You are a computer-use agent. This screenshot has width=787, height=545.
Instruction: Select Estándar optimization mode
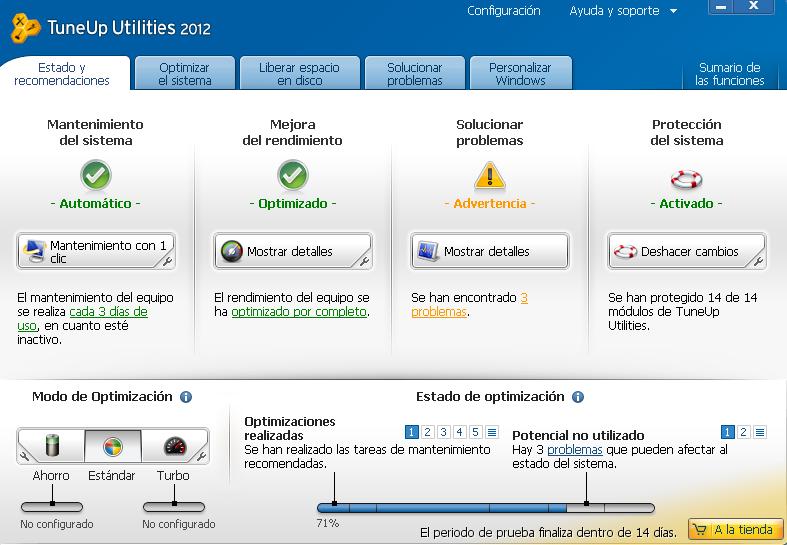tap(113, 446)
